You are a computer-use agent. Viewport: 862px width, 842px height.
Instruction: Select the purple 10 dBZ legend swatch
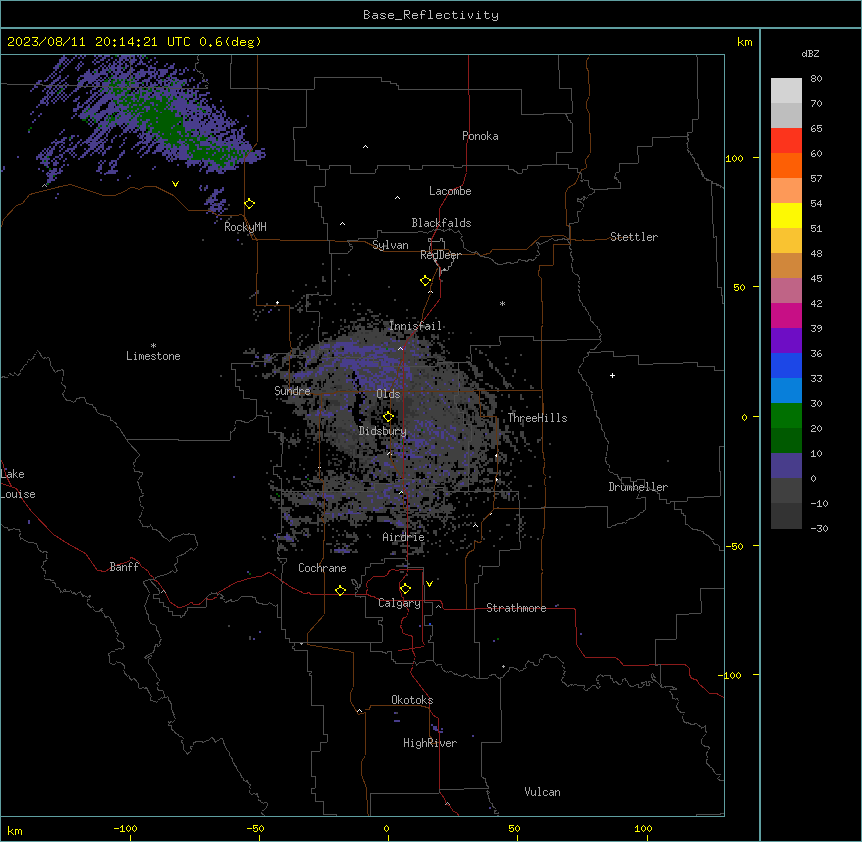[x=786, y=466]
